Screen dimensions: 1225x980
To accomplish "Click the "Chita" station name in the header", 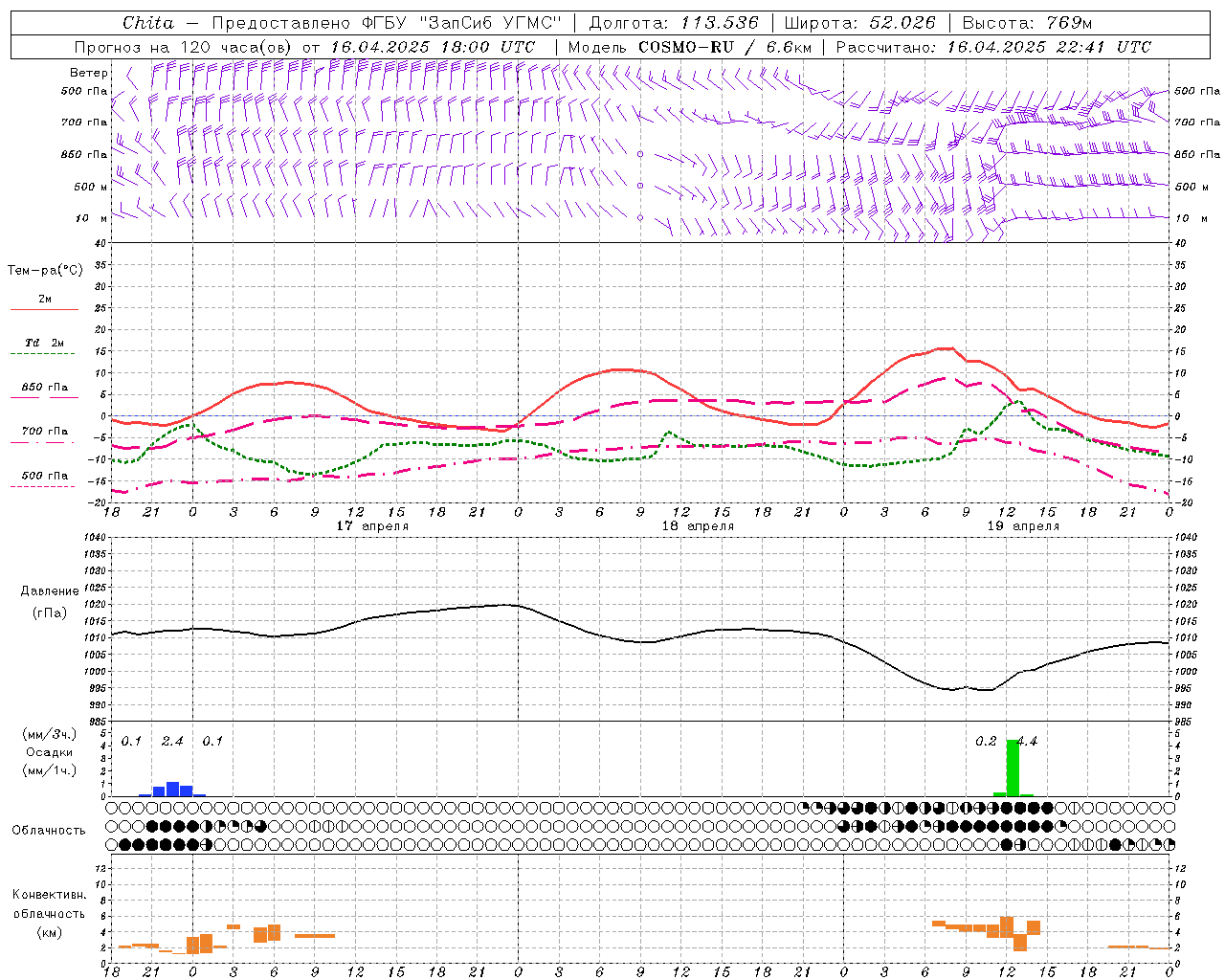I will pyautogui.click(x=148, y=23).
